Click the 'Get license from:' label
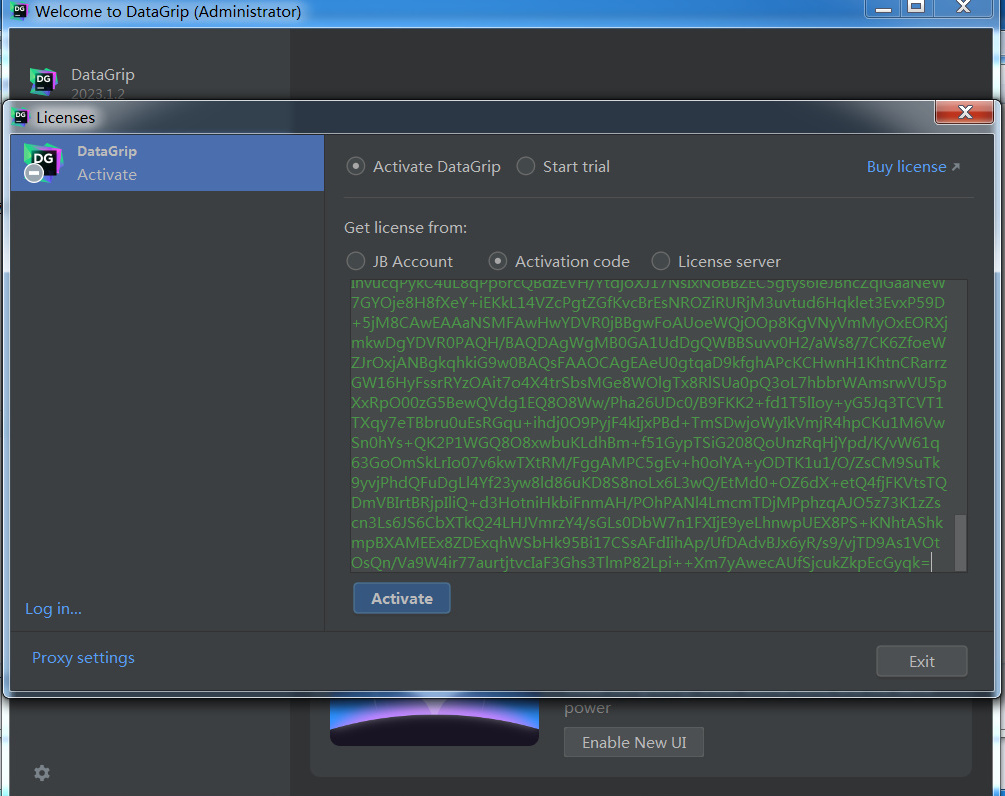Screen dimensions: 1005x796 [406, 228]
